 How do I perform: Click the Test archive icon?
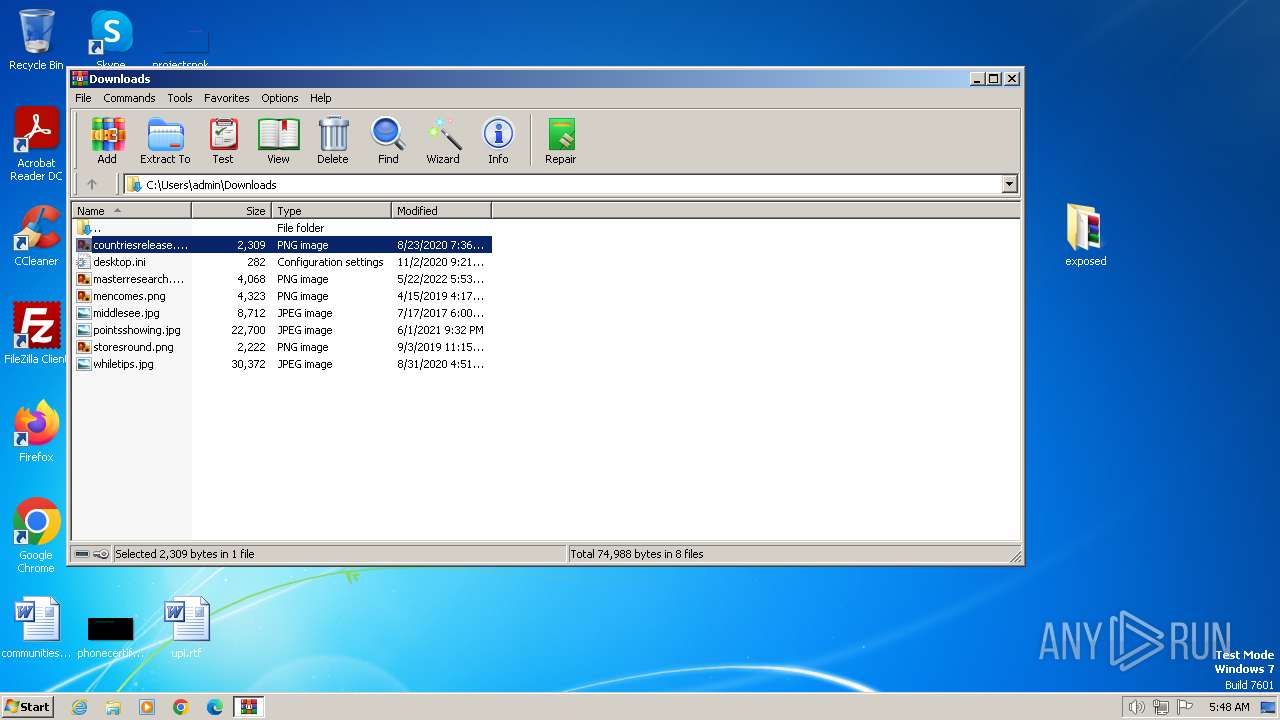pos(223,140)
